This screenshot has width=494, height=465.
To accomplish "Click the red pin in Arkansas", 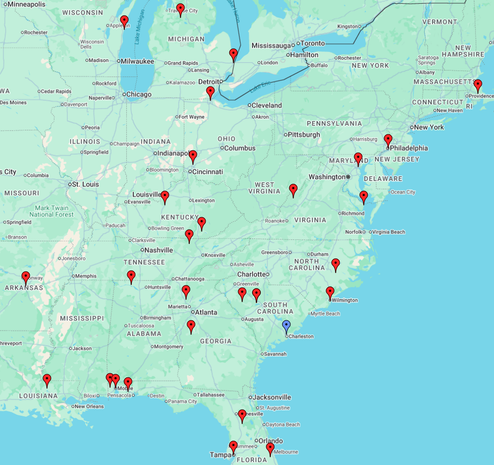I will tap(26, 278).
